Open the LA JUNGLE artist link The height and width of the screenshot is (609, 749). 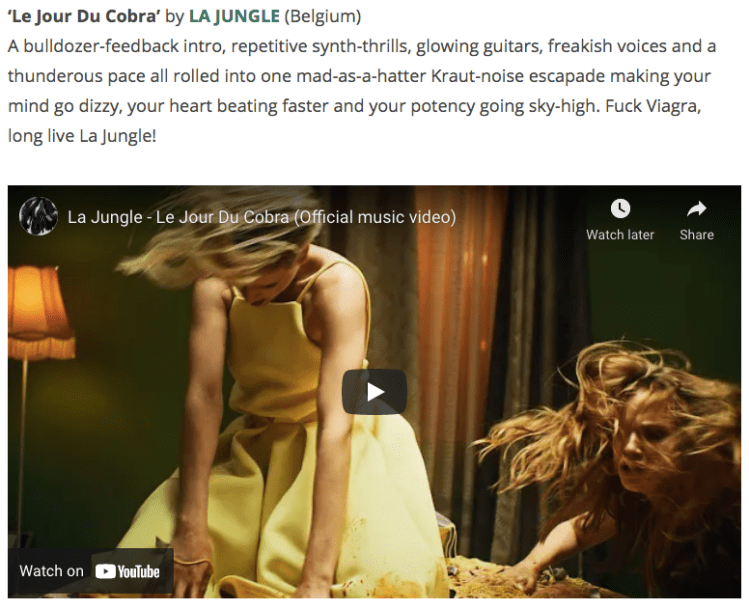coord(234,16)
